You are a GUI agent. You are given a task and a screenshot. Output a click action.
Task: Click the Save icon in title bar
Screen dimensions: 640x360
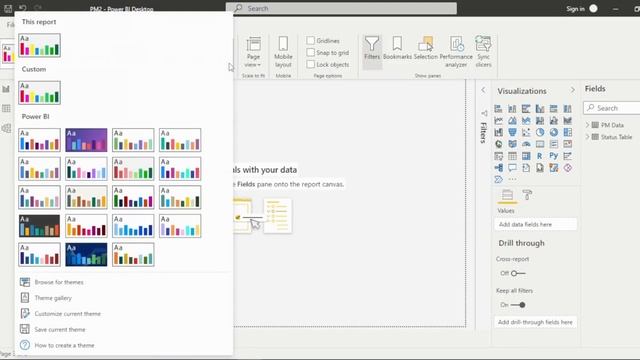tap(8, 8)
